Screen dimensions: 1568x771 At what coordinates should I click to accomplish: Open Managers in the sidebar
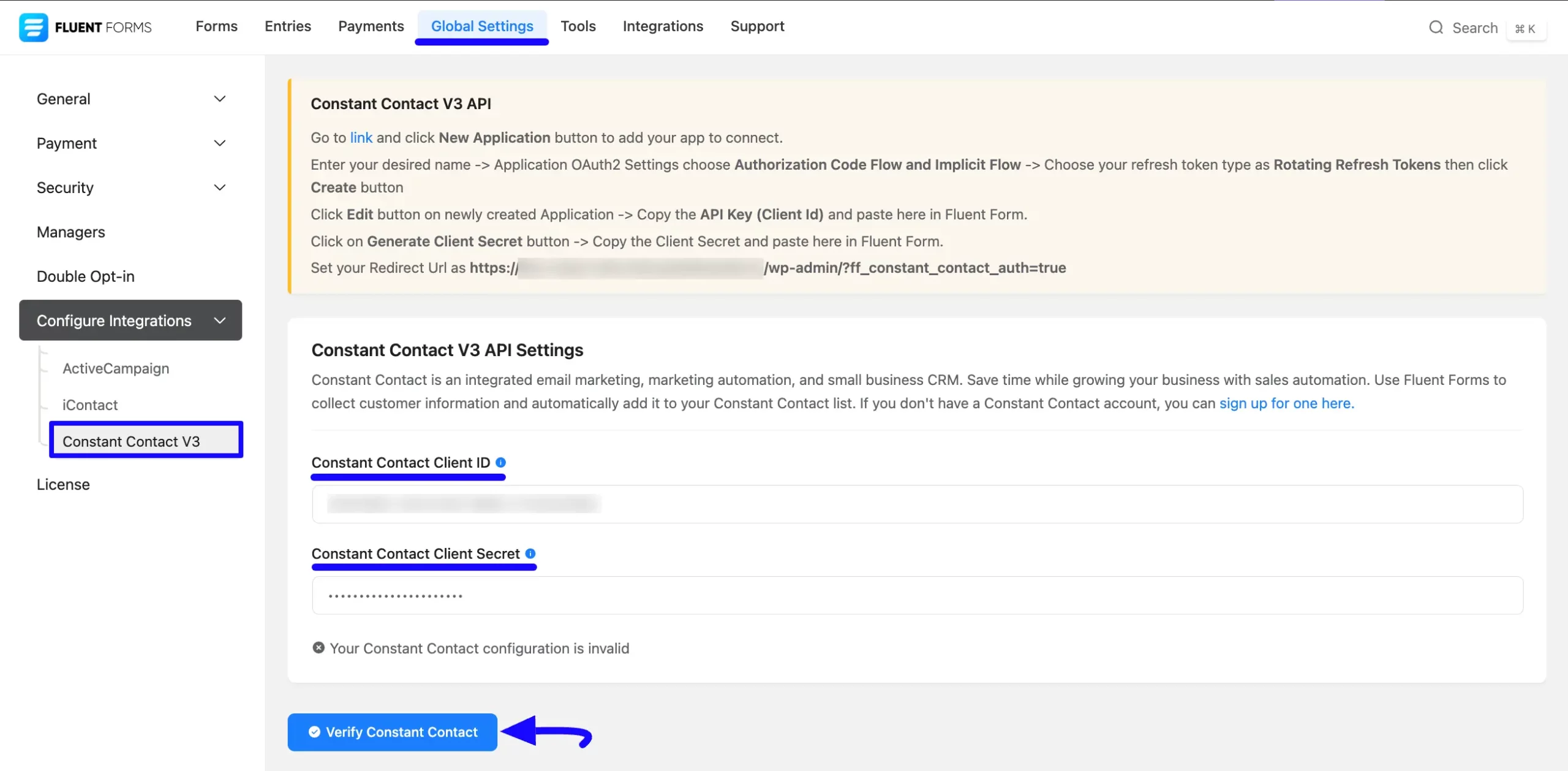[71, 232]
